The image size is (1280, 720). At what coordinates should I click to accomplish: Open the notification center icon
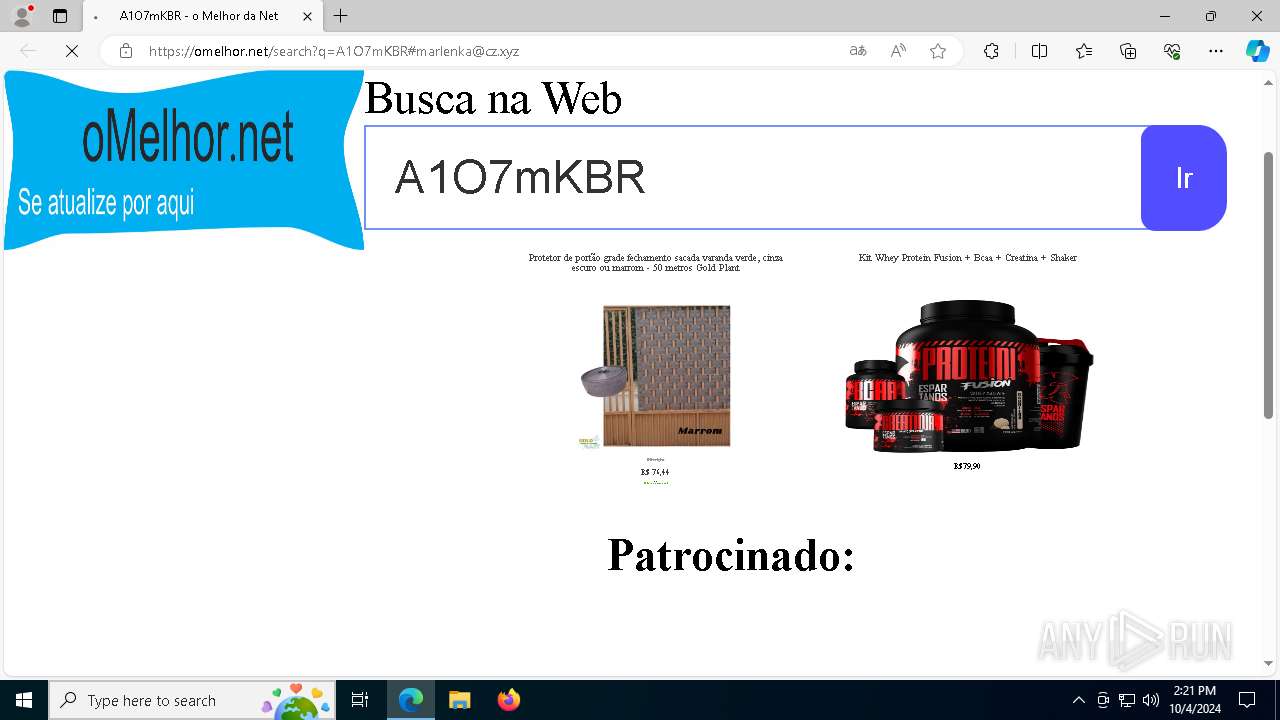tap(1247, 700)
